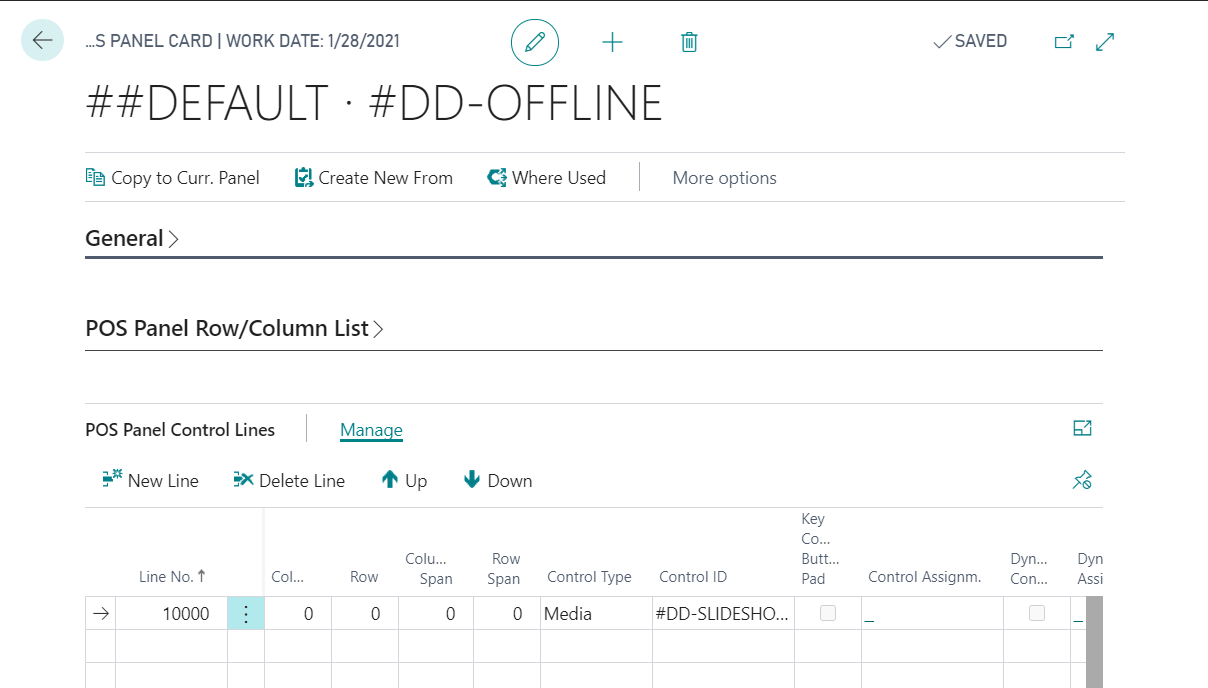Viewport: 1208px width, 688px height.
Task: Click the pencil edit icon
Action: click(x=535, y=42)
